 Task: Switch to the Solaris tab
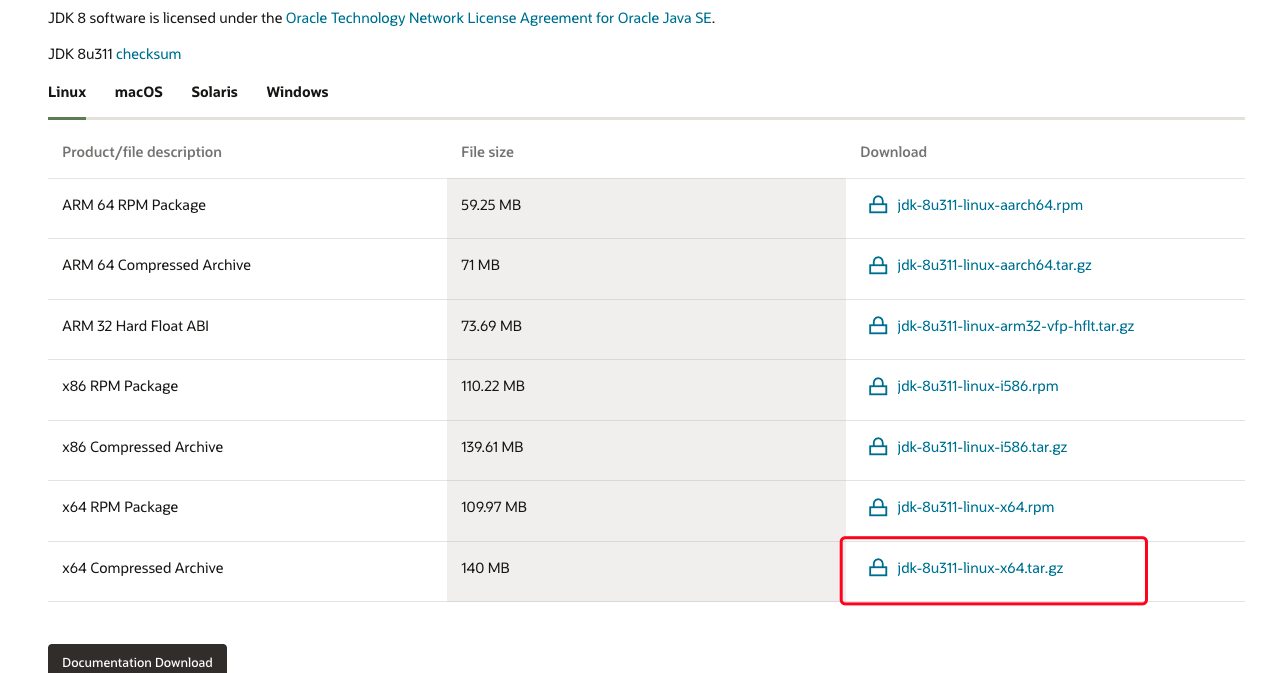(x=214, y=92)
